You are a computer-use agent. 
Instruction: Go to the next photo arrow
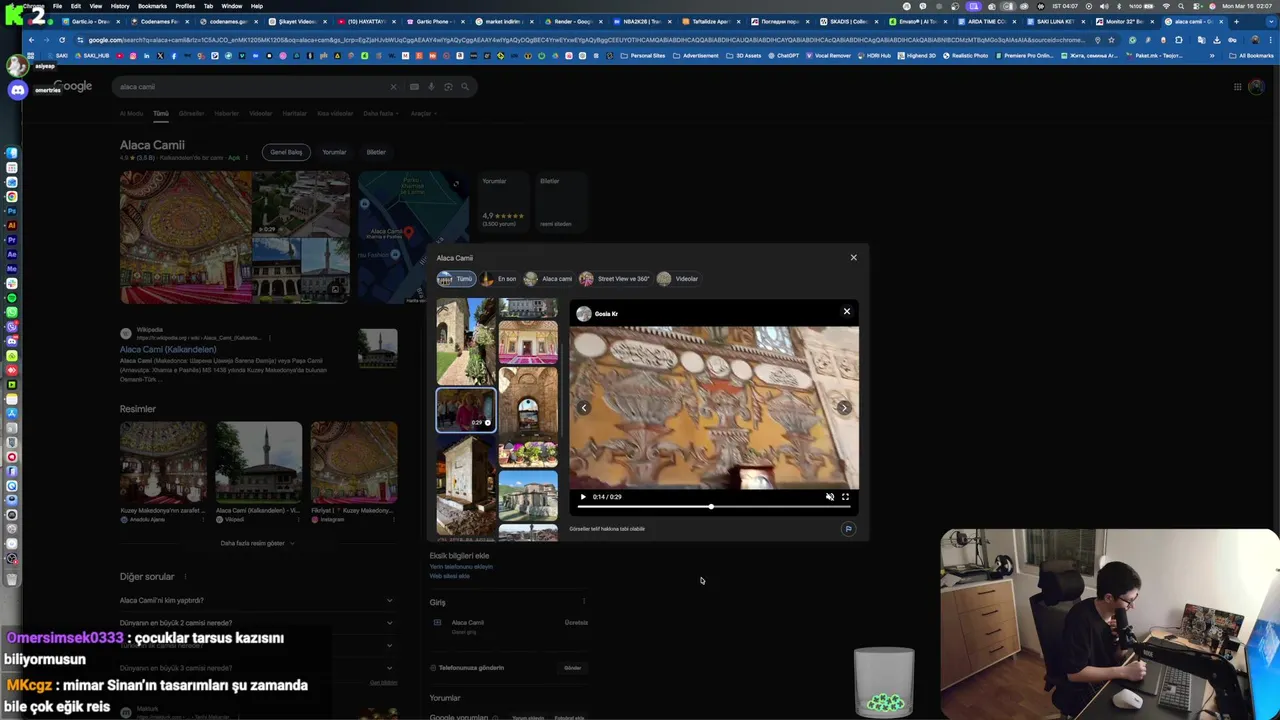844,408
